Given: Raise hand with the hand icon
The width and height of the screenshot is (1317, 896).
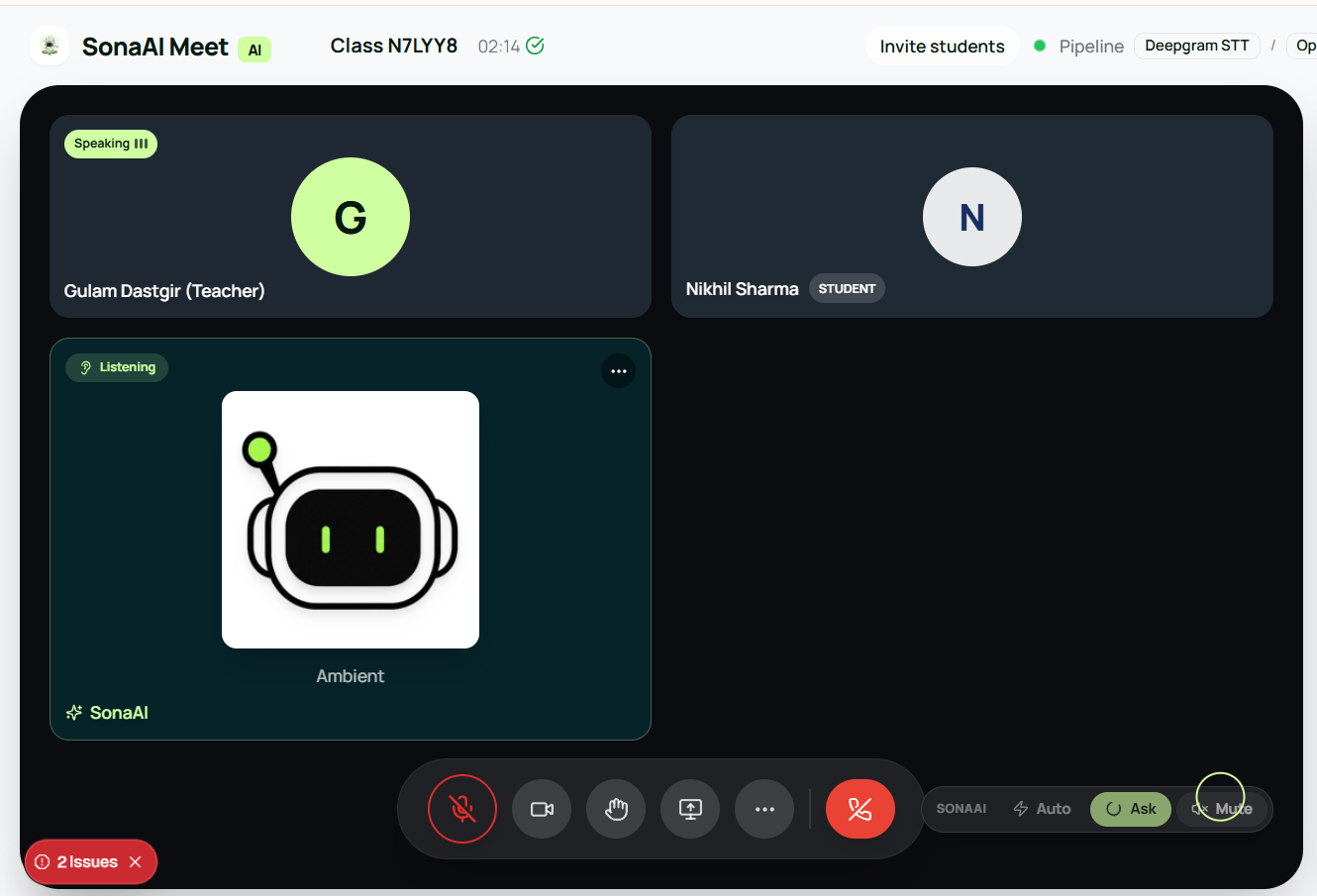Looking at the screenshot, I should point(616,809).
